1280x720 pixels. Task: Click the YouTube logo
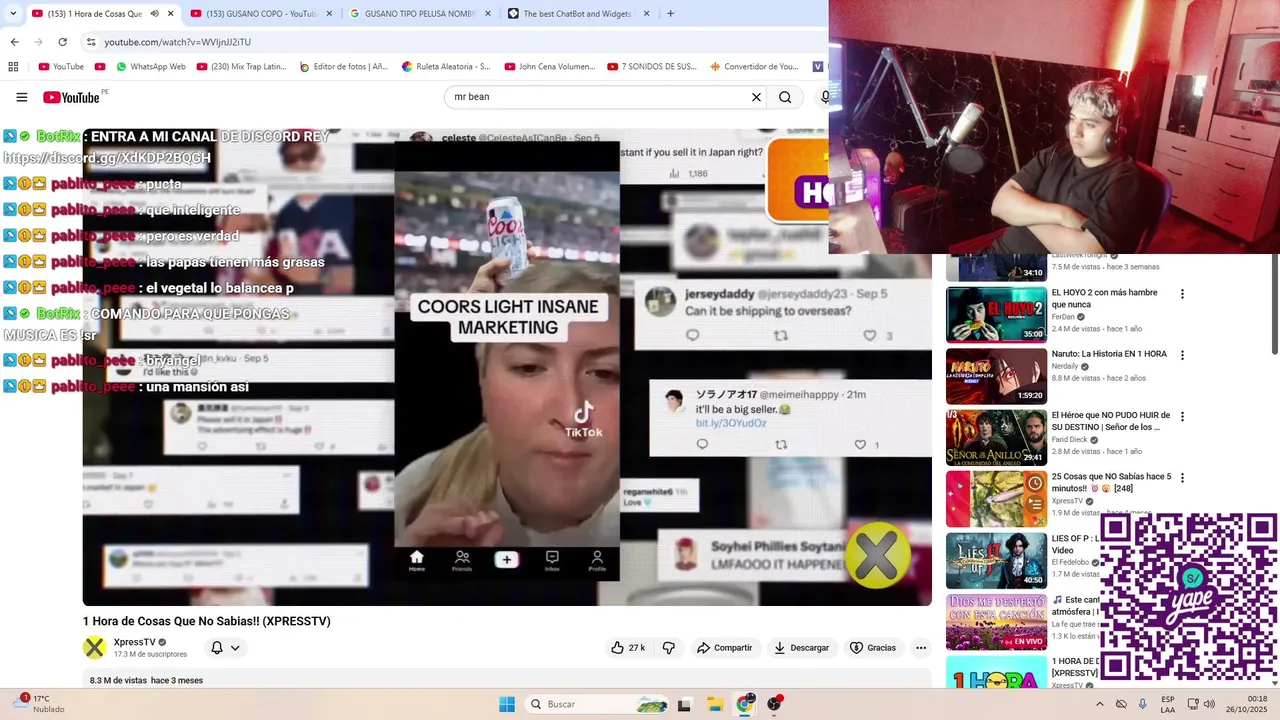(72, 97)
